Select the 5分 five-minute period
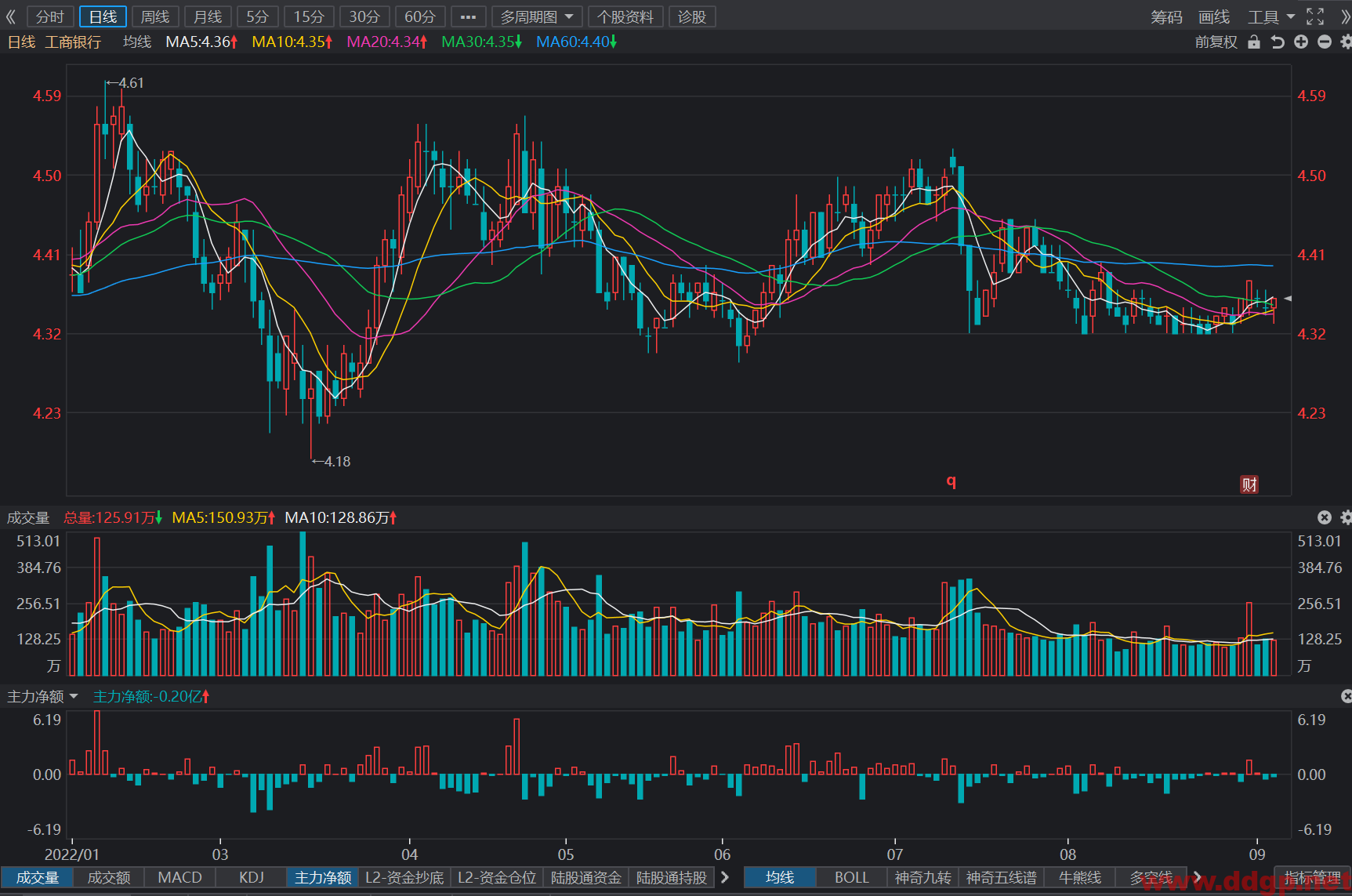Viewport: 1352px width, 896px height. coord(258,16)
